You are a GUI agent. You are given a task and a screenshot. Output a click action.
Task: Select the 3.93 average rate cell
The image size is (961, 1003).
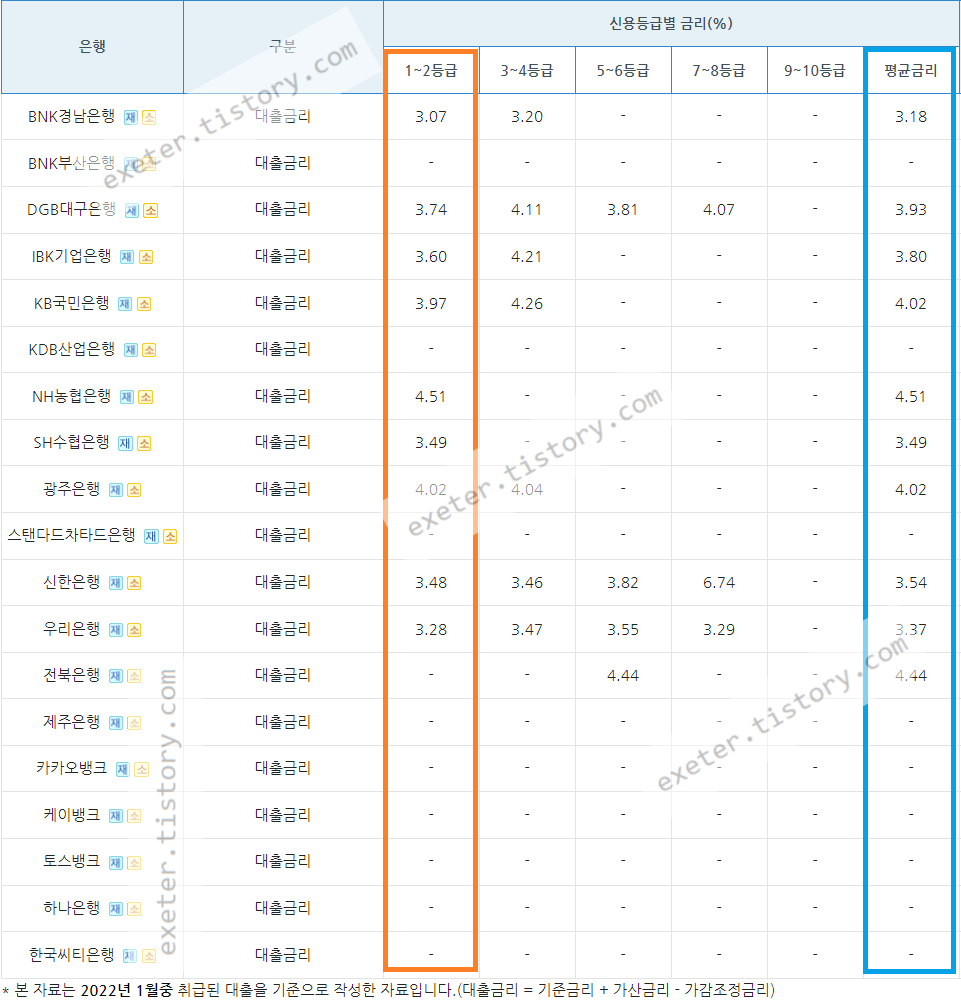[x=911, y=210]
